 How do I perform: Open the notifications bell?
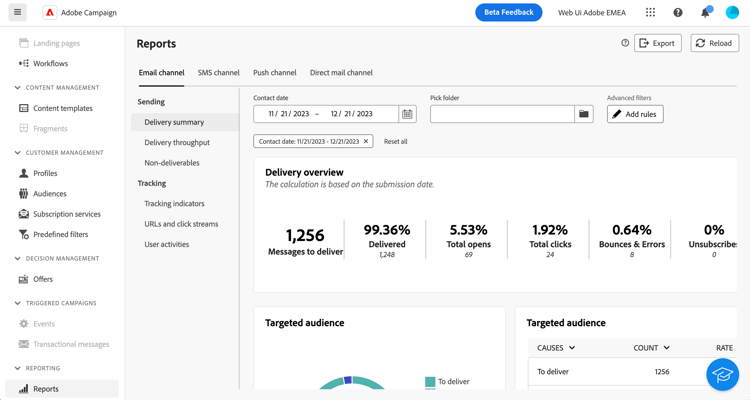click(x=705, y=13)
